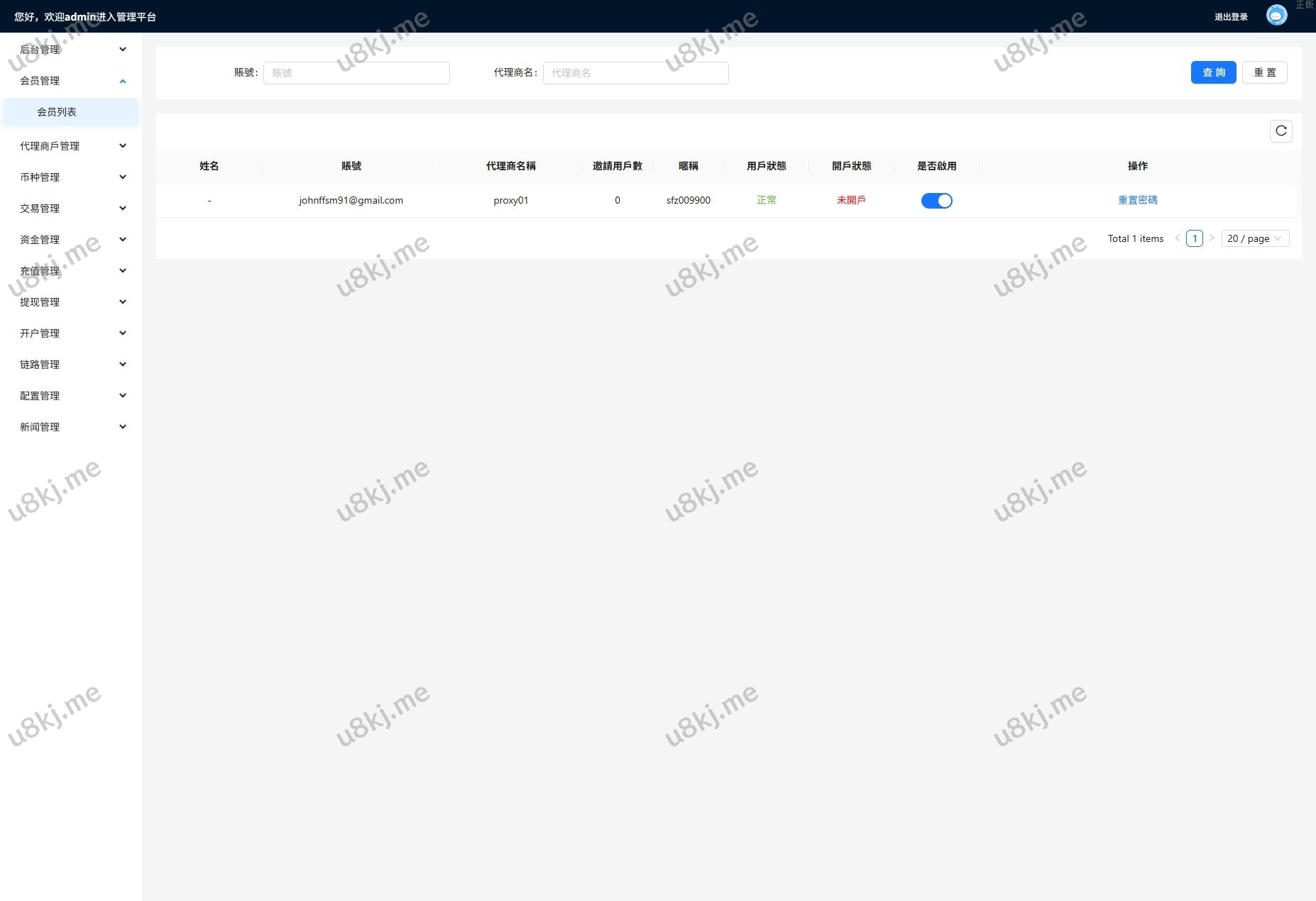Open the 20 / page size dropdown
The image size is (1316, 901).
point(1254,238)
